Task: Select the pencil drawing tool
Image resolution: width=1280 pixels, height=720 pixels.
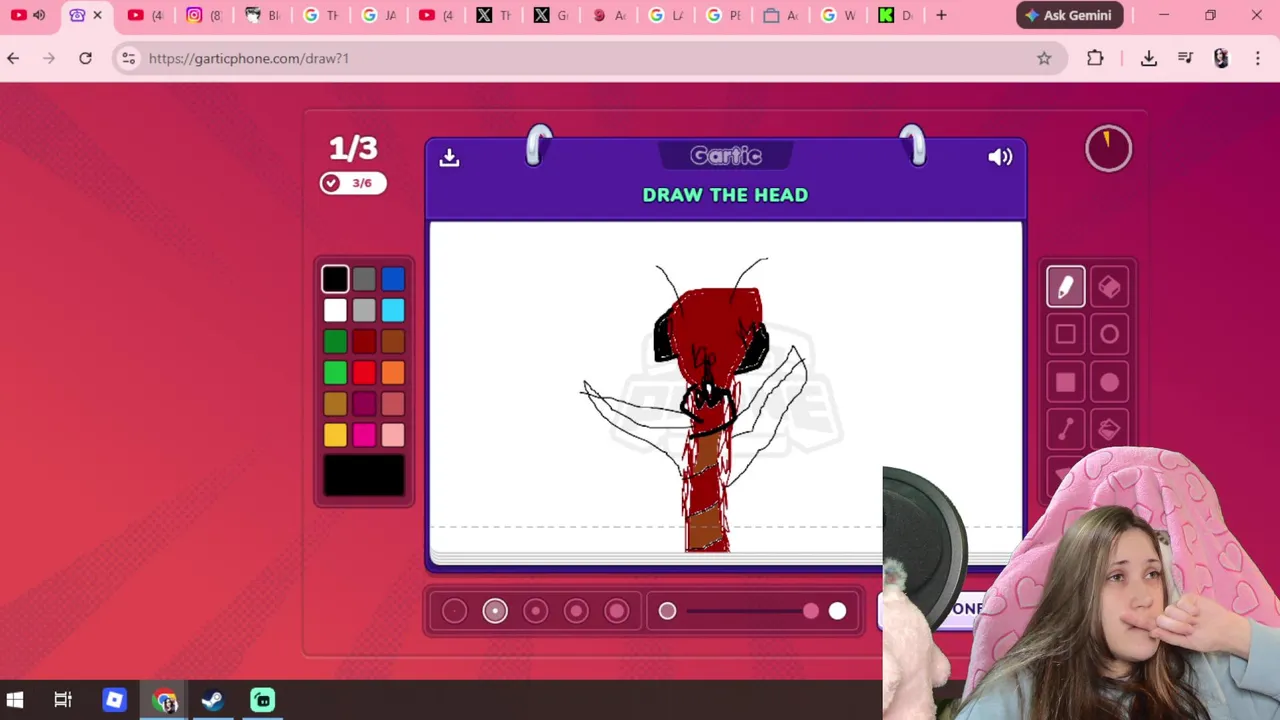Action: (1065, 287)
